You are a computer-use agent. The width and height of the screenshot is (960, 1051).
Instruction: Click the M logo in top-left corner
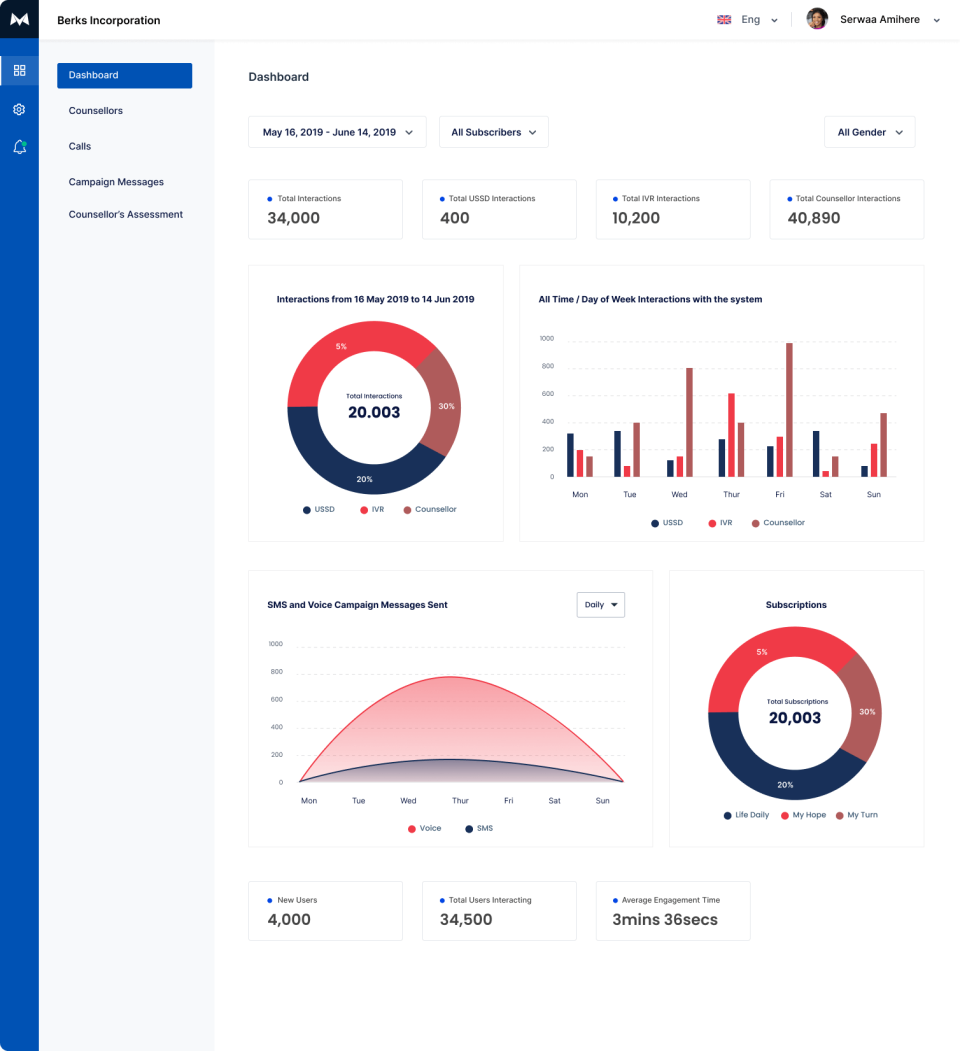coord(19,19)
